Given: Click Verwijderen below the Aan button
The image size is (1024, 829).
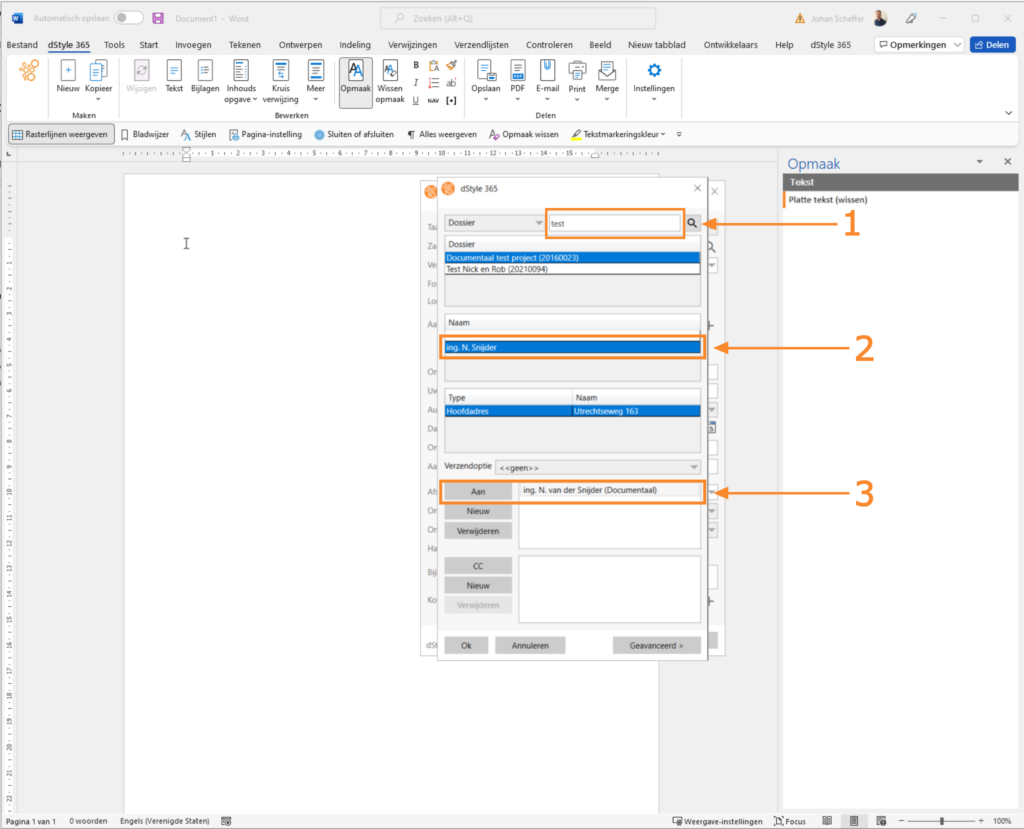Looking at the screenshot, I should 478,531.
